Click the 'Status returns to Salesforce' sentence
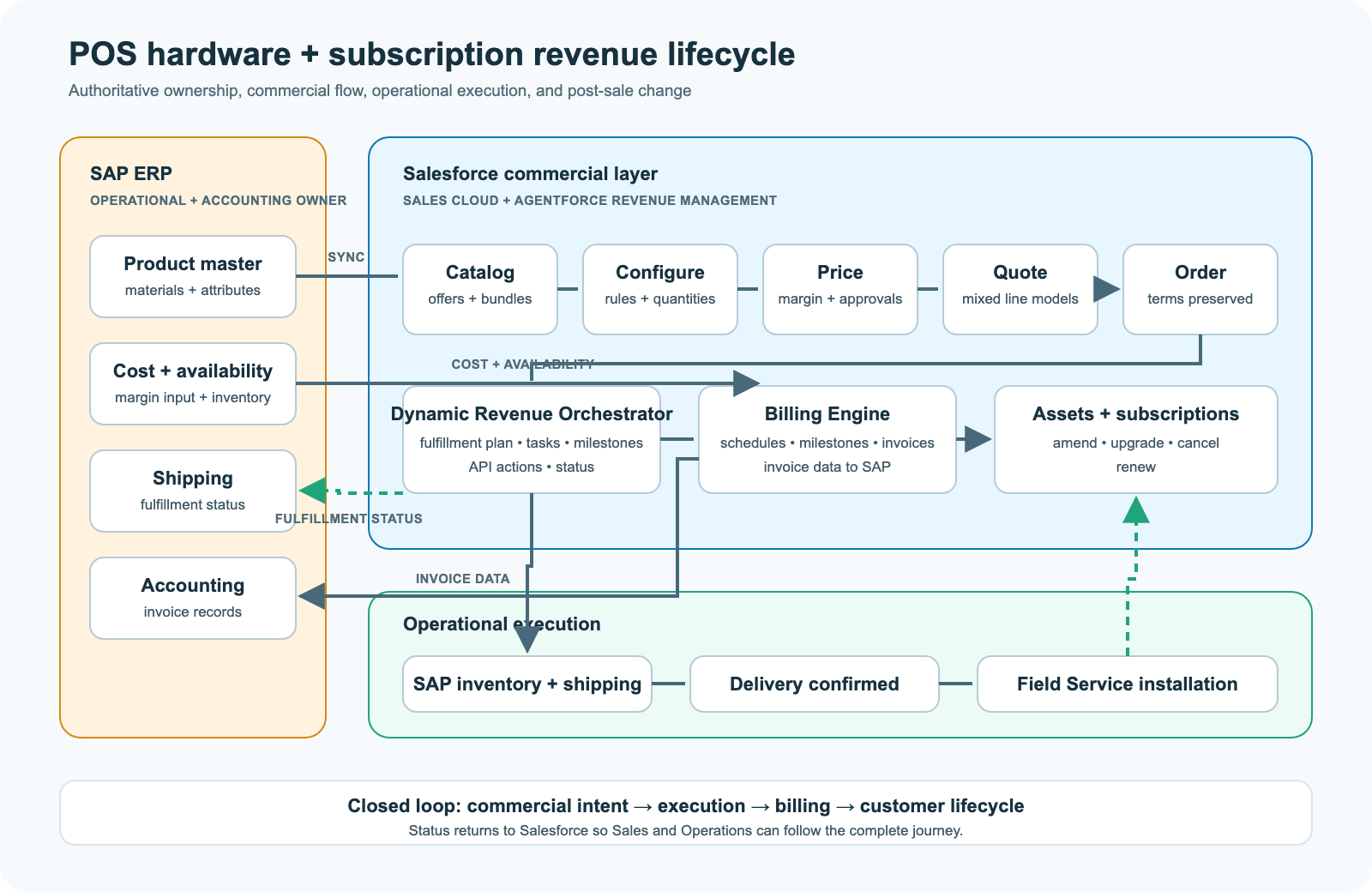Screen dimensions: 1372x892 pyautogui.click(x=686, y=830)
